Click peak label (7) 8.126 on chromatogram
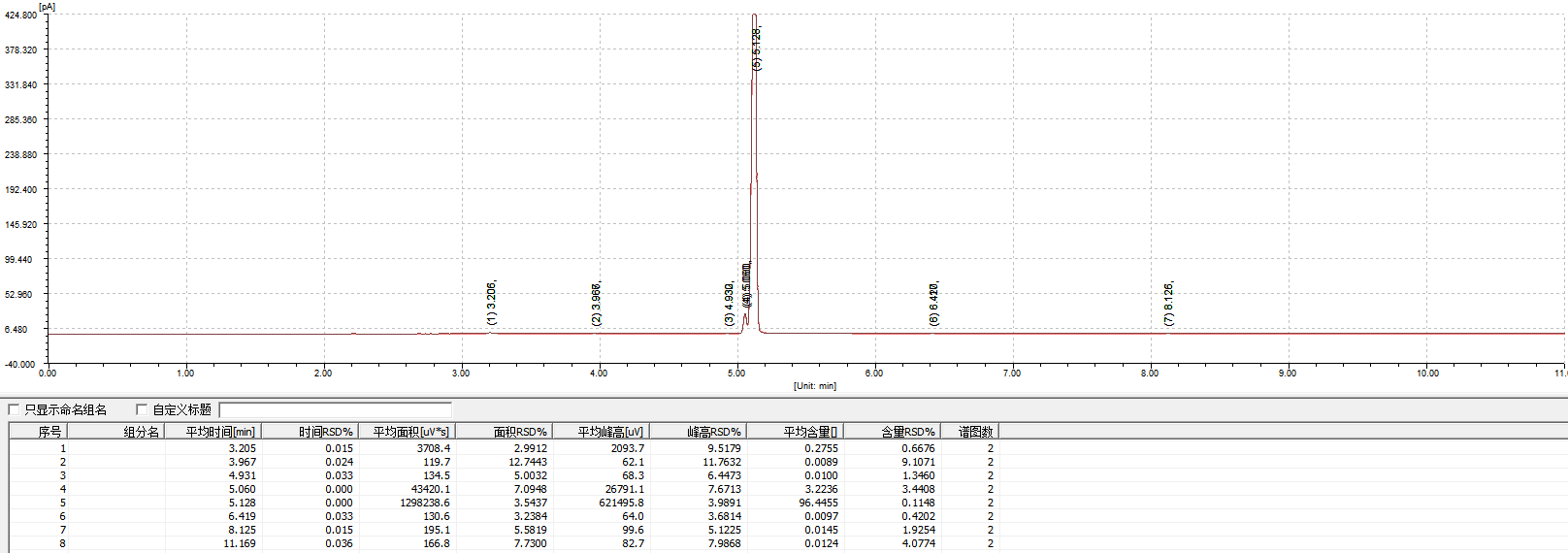This screenshot has height=553, width=1568. click(1169, 303)
